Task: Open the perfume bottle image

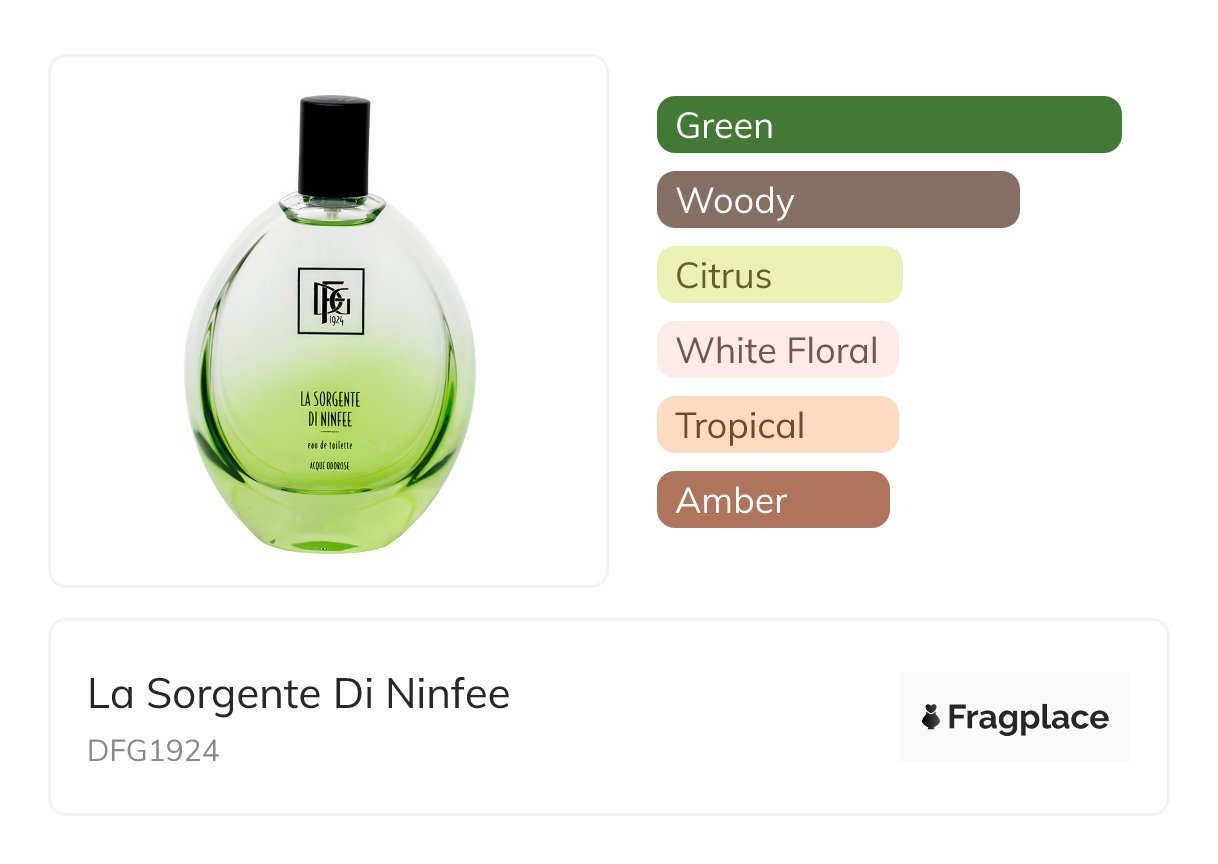Action: [329, 321]
